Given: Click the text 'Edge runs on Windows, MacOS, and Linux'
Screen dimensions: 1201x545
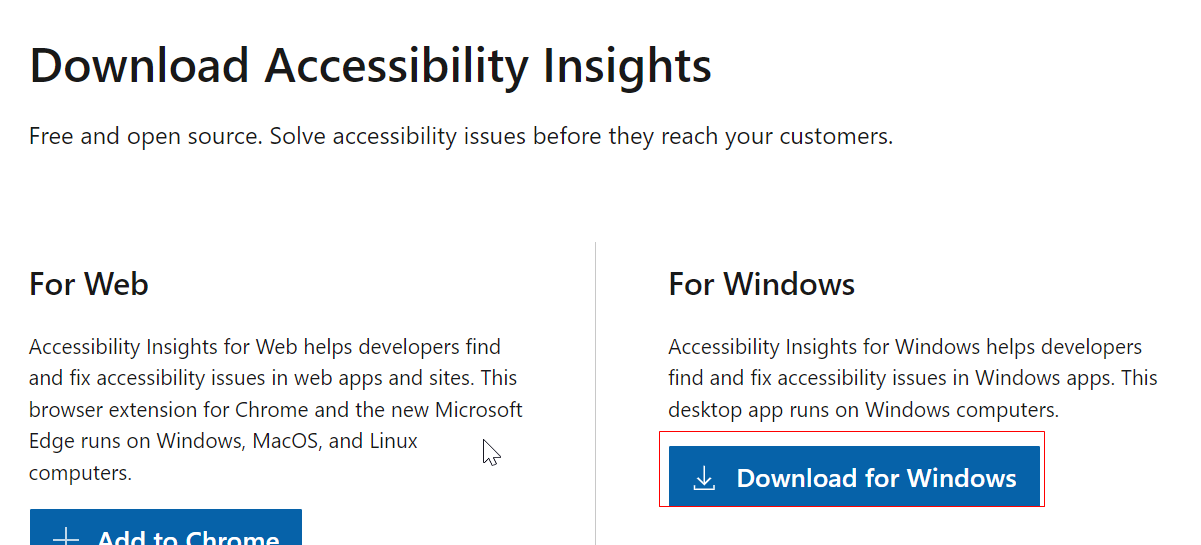Looking at the screenshot, I should (x=224, y=441).
